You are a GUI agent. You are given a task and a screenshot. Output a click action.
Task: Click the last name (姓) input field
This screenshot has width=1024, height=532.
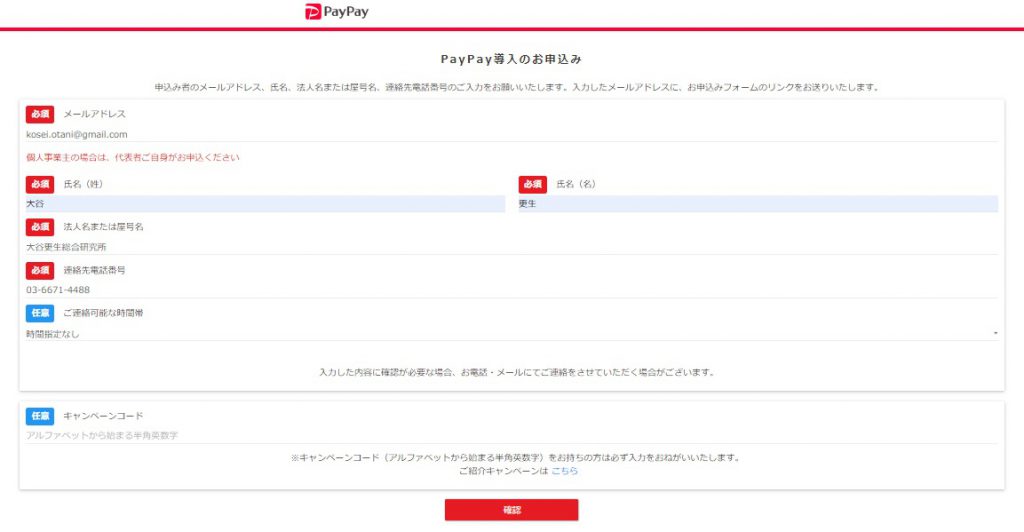265,204
